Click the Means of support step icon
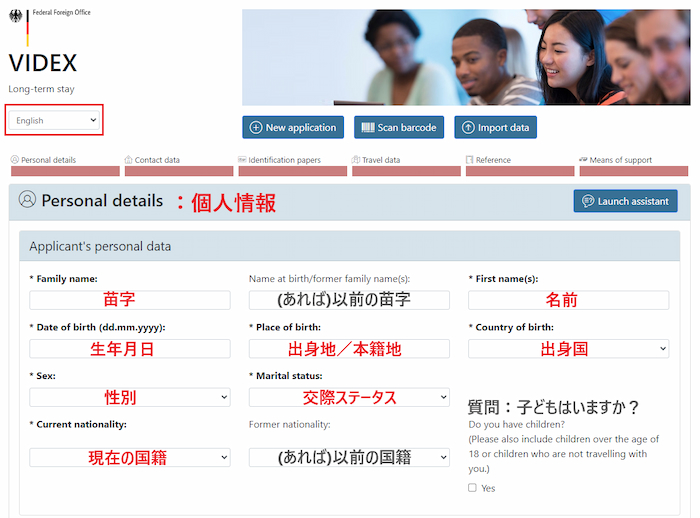The width and height of the screenshot is (700, 518). coord(583,160)
